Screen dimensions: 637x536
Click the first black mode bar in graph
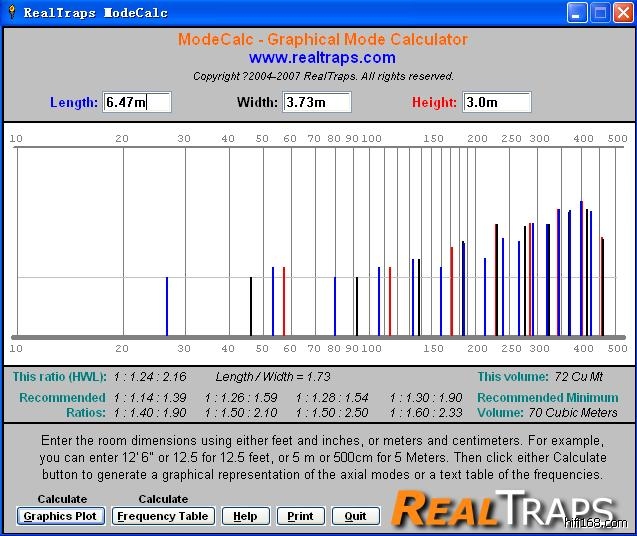[251, 306]
